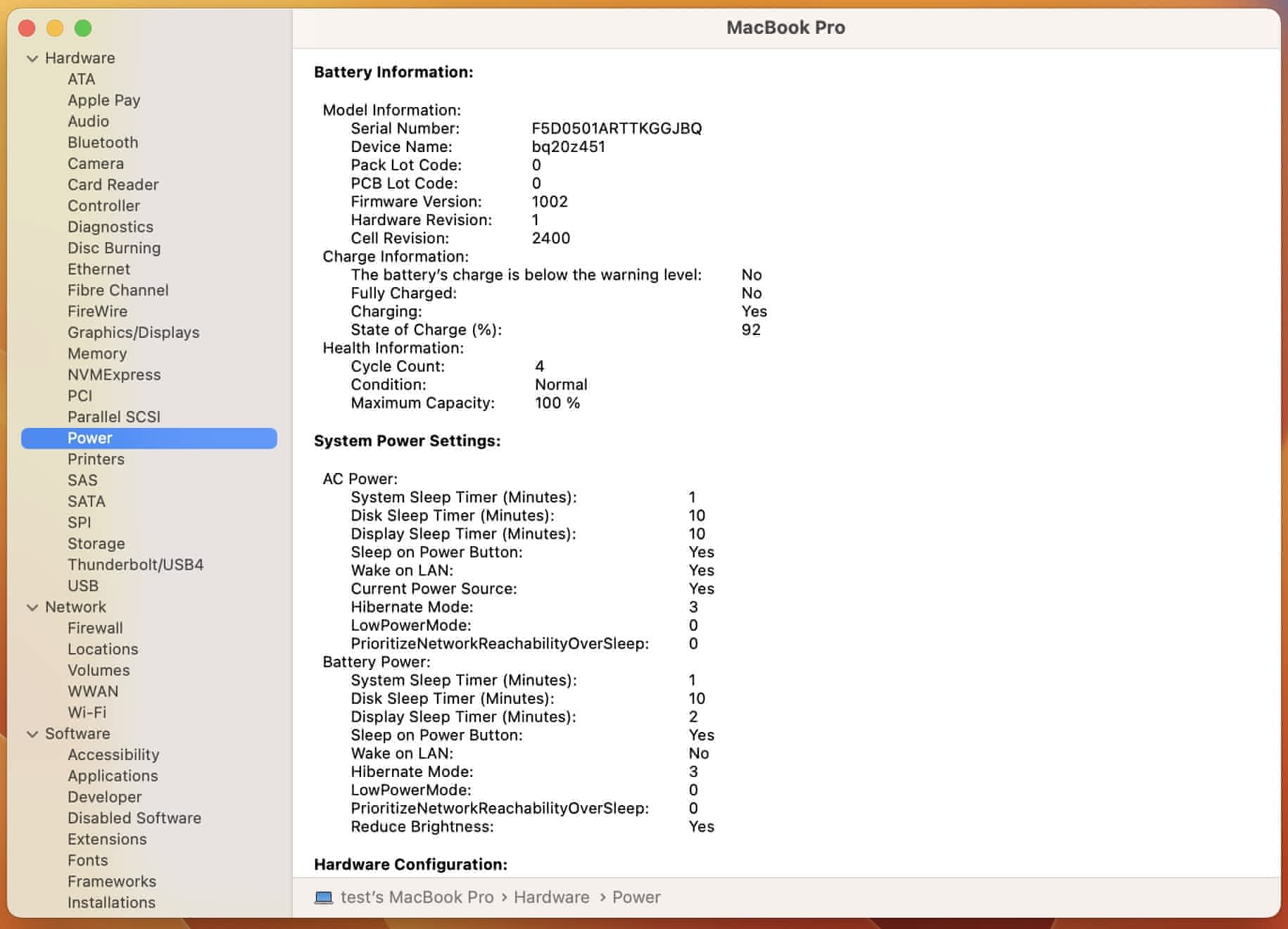This screenshot has width=1288, height=929.
Task: Click the device name bq20z451
Action: pyautogui.click(x=568, y=146)
